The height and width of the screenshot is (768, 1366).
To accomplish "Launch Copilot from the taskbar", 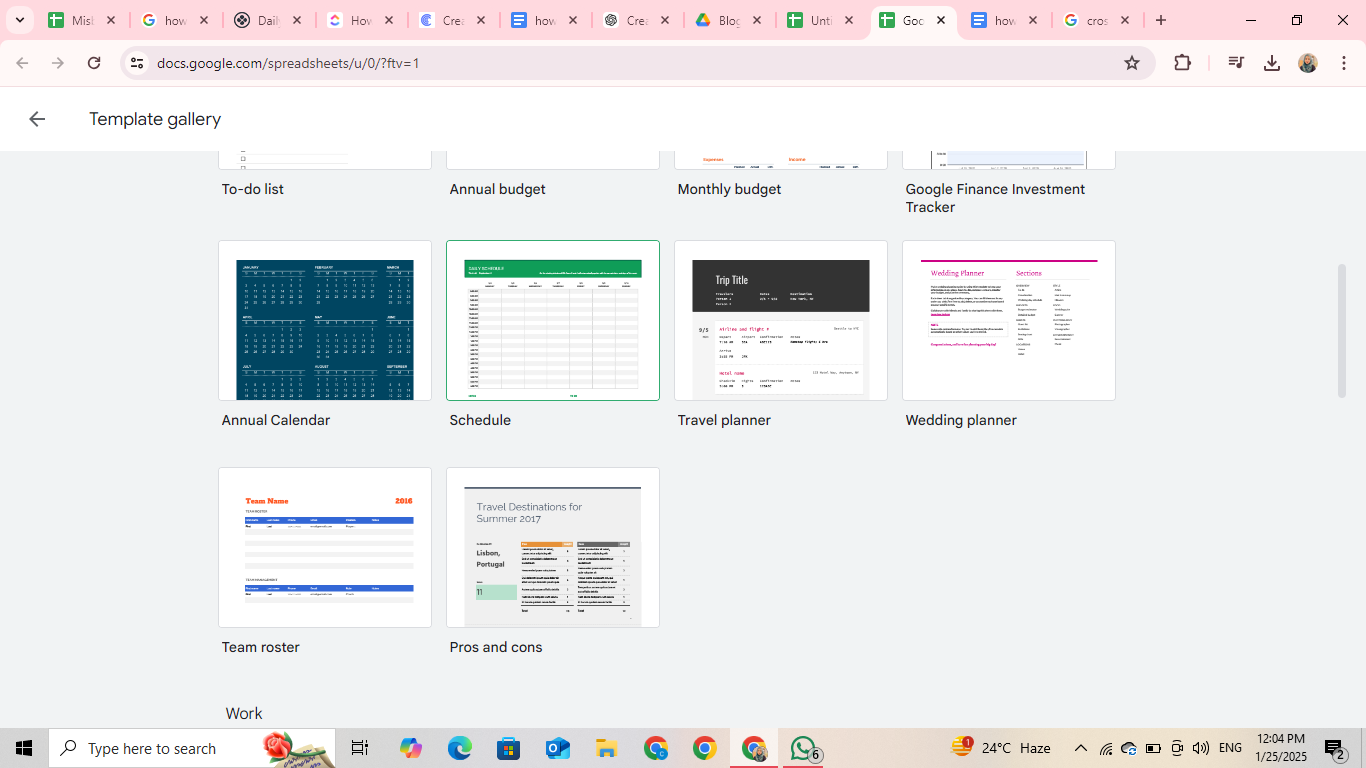I will tap(411, 748).
